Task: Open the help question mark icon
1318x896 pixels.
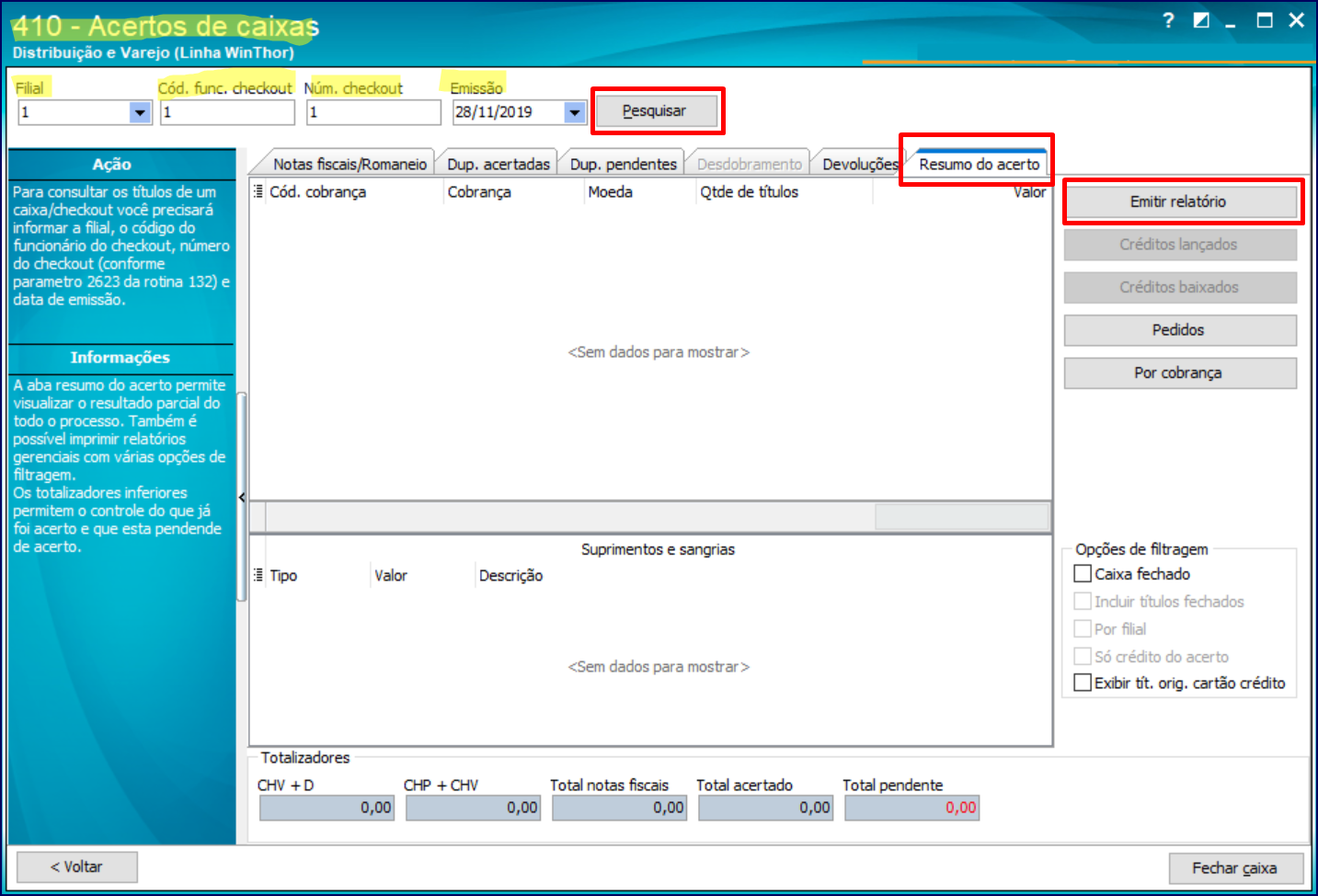Action: 1168,20
